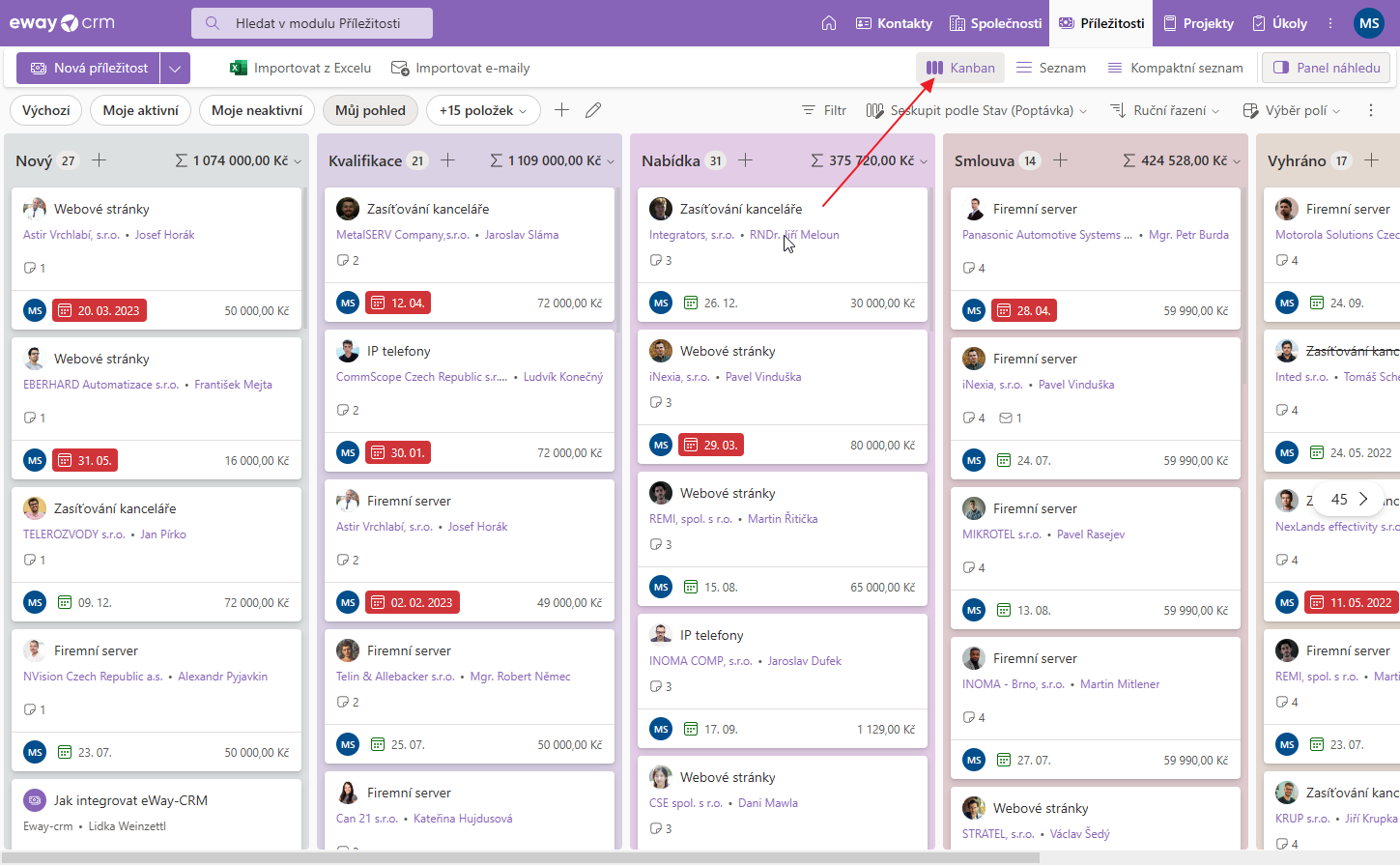This screenshot has height=866, width=1400.
Task: Click Nová příležitost button
Action: [x=88, y=68]
